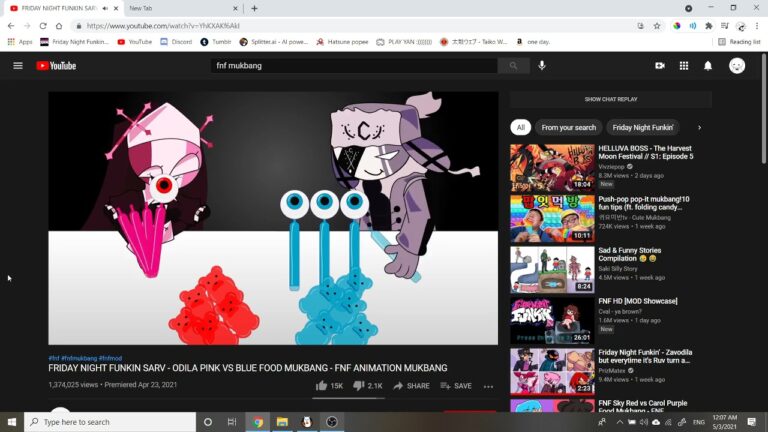Image resolution: width=768 pixels, height=432 pixels.
Task: Click the fnf mukbang search field
Action: point(354,66)
